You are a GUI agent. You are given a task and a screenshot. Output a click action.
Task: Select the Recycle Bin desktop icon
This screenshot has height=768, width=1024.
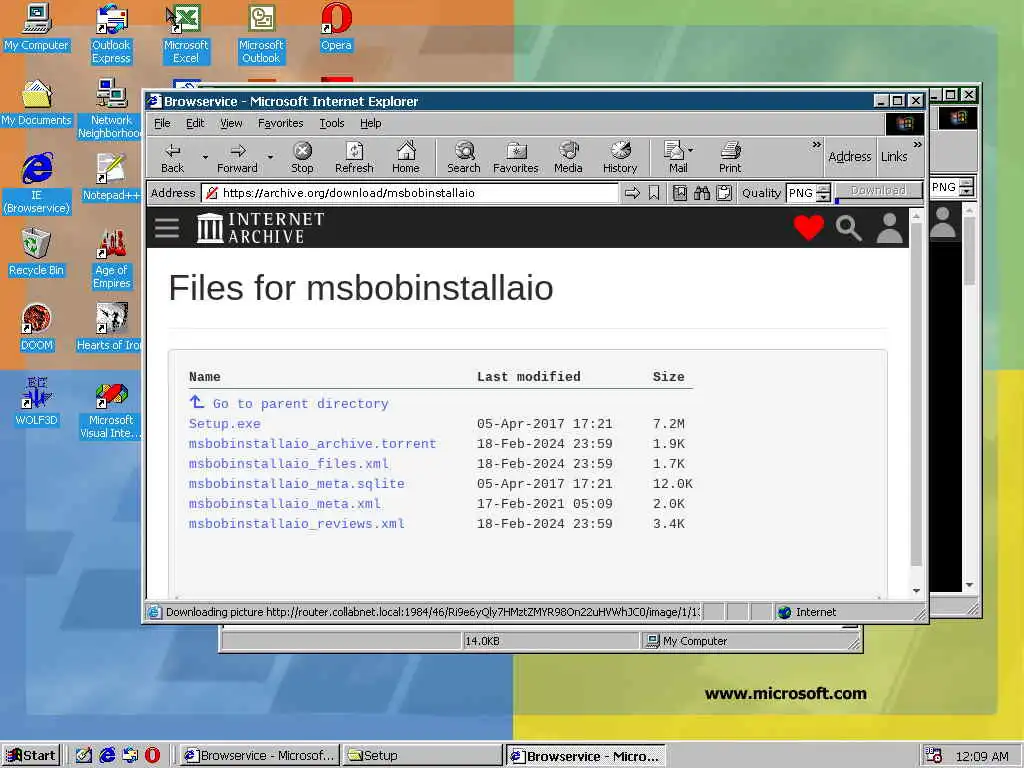37,252
